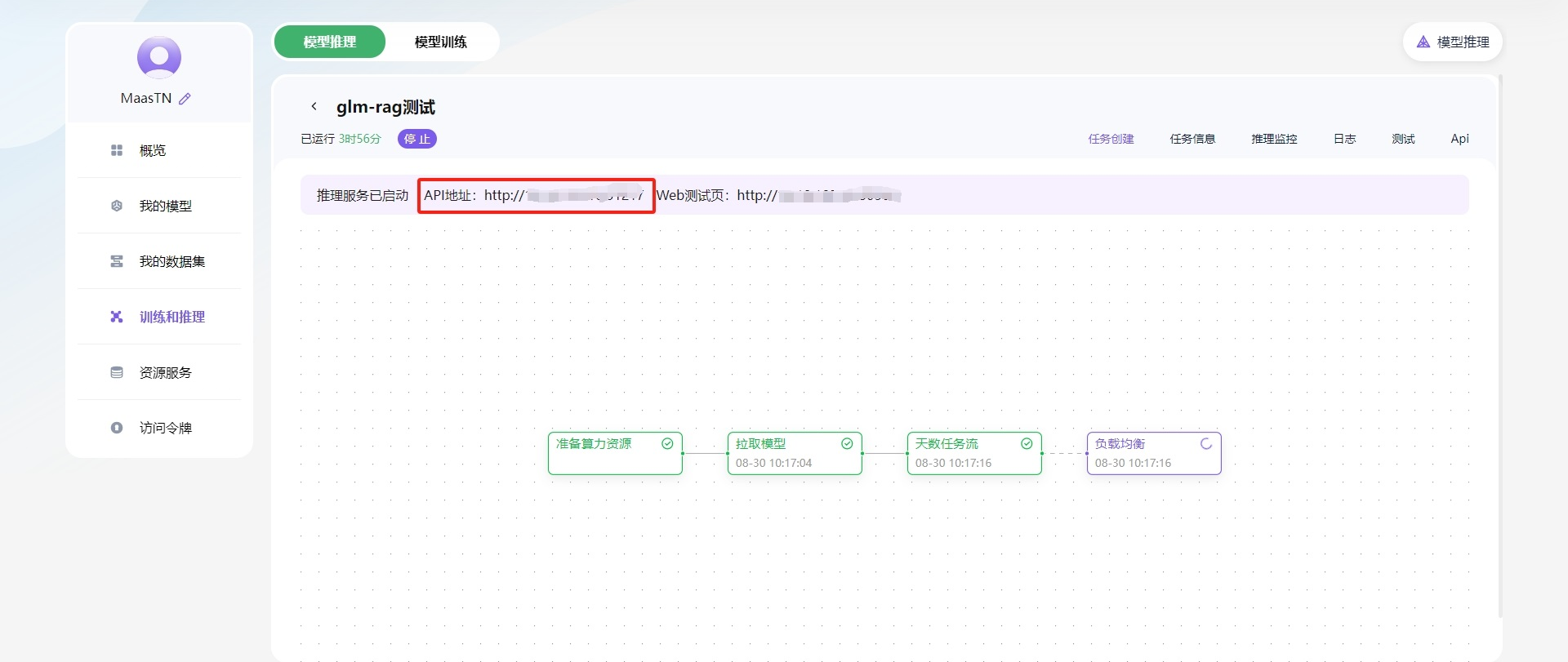Open the 任务信息 tab
Screen dimensions: 1568x662
tap(1192, 139)
